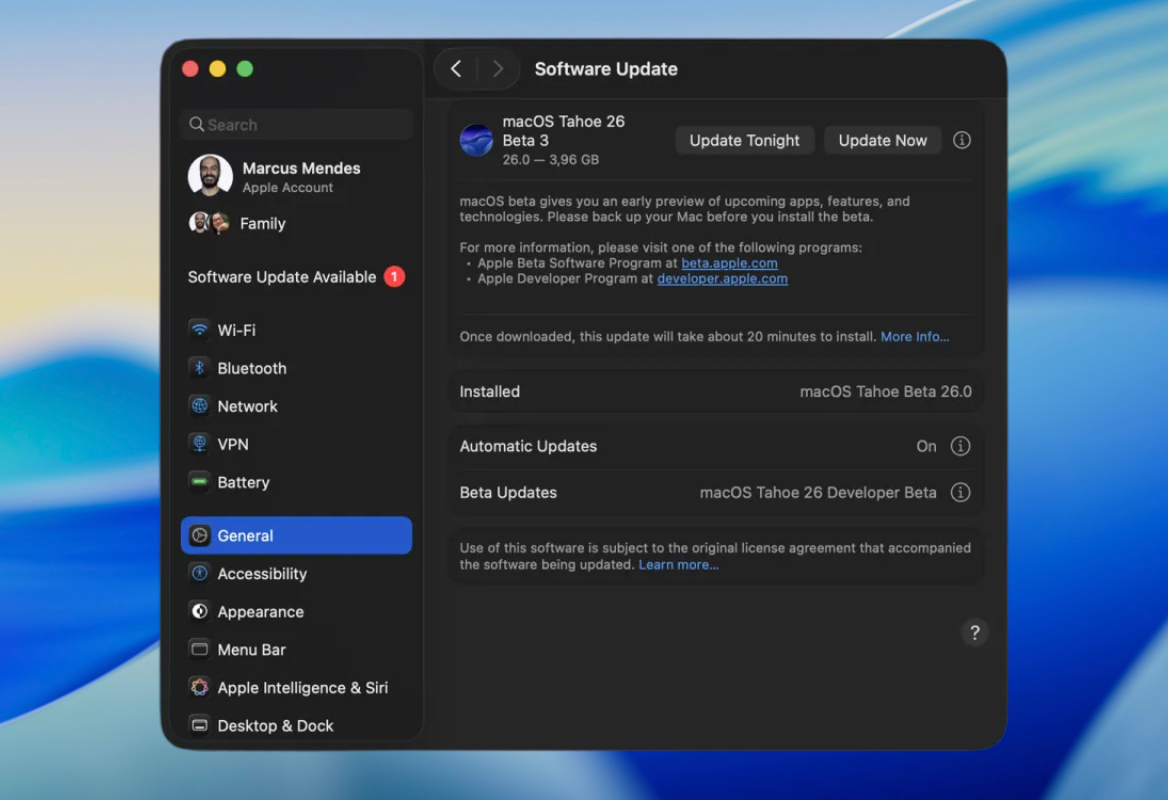Click the macOS Tahoe update icon

coord(476,140)
